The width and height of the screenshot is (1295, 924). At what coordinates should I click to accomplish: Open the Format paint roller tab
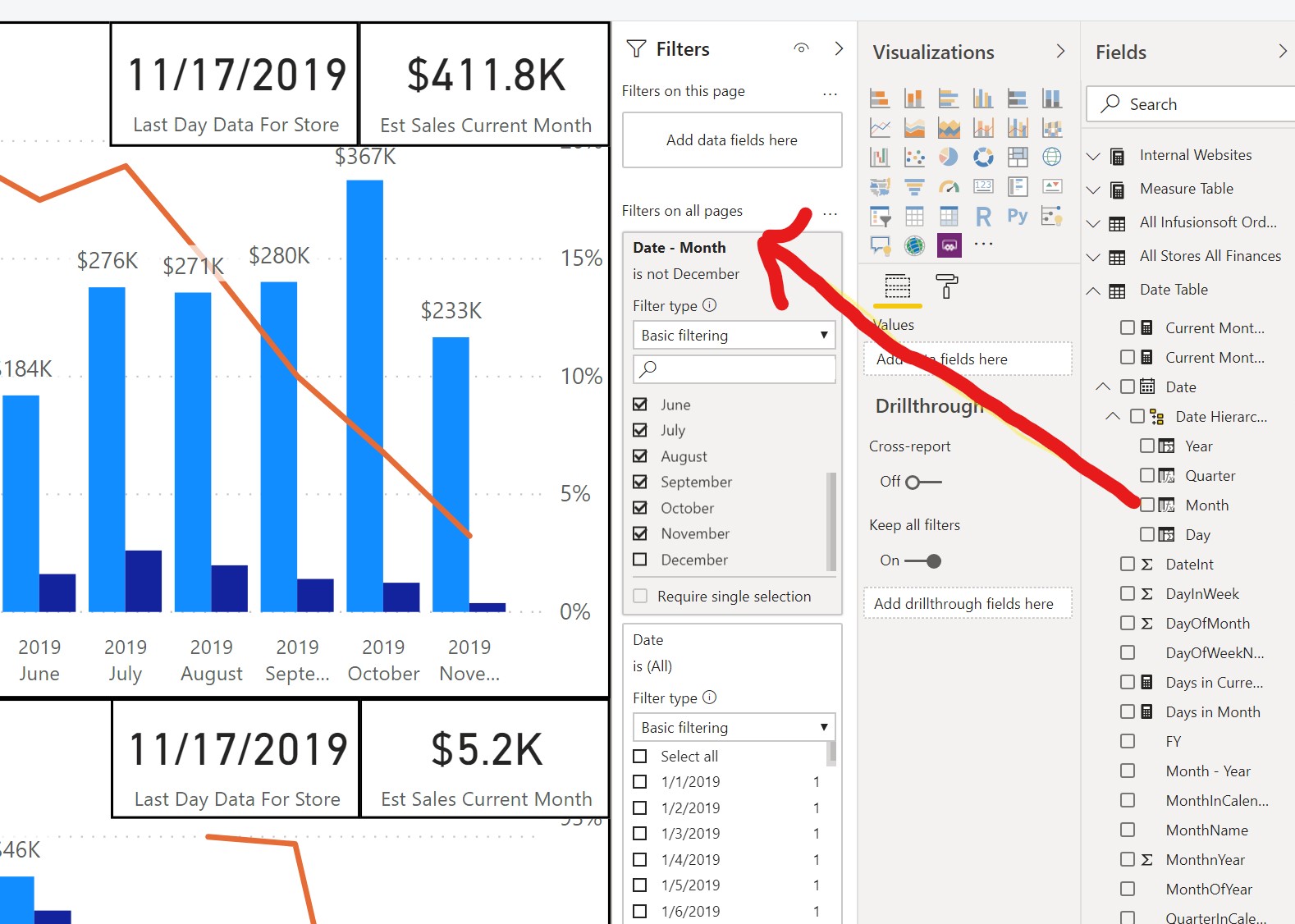pyautogui.click(x=946, y=286)
